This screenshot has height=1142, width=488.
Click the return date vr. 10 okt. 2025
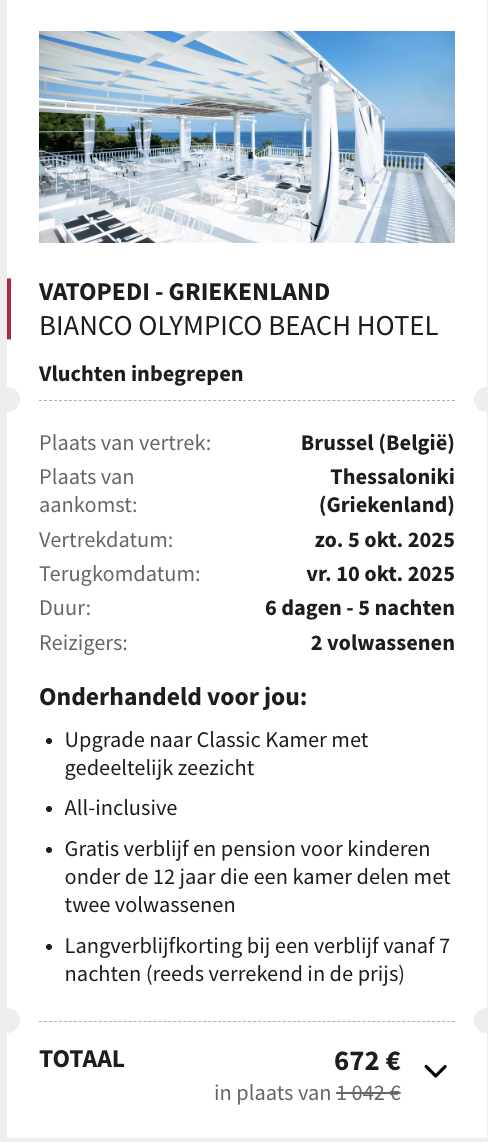pos(380,574)
